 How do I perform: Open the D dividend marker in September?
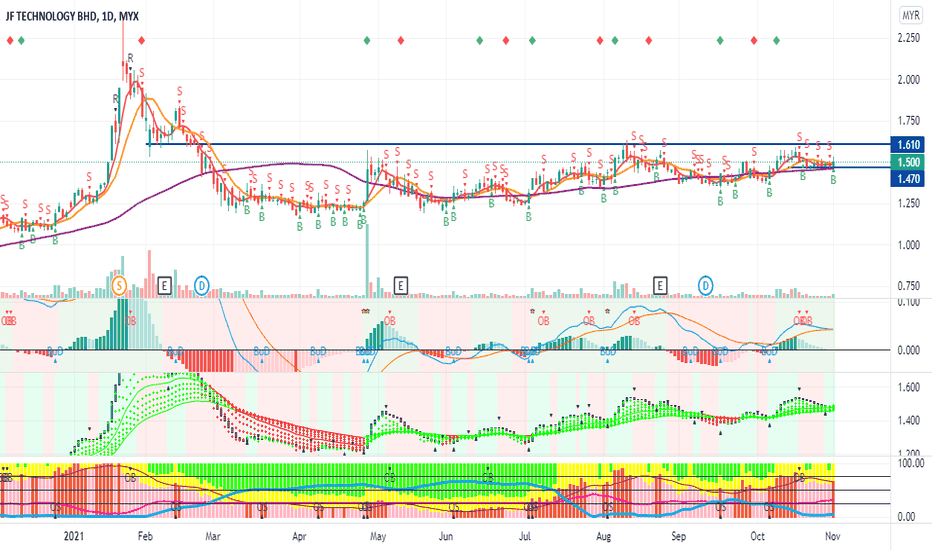pyautogui.click(x=705, y=285)
